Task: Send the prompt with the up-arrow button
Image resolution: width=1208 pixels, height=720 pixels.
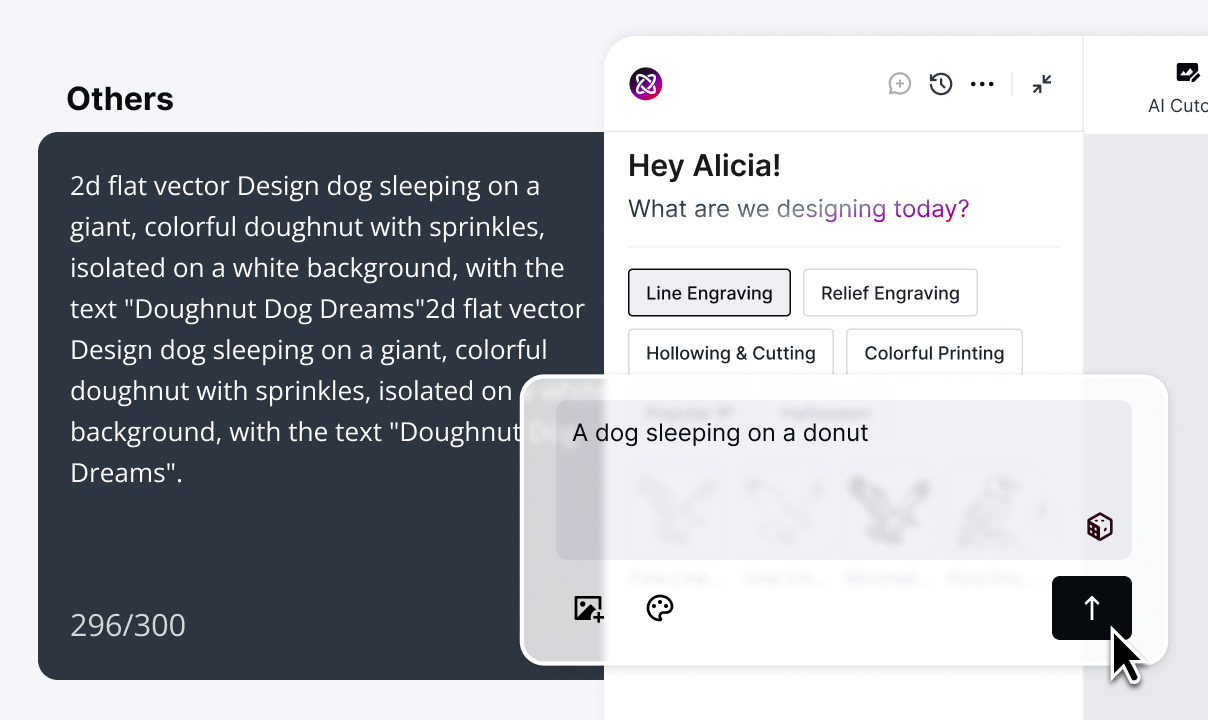Action: click(x=1091, y=607)
